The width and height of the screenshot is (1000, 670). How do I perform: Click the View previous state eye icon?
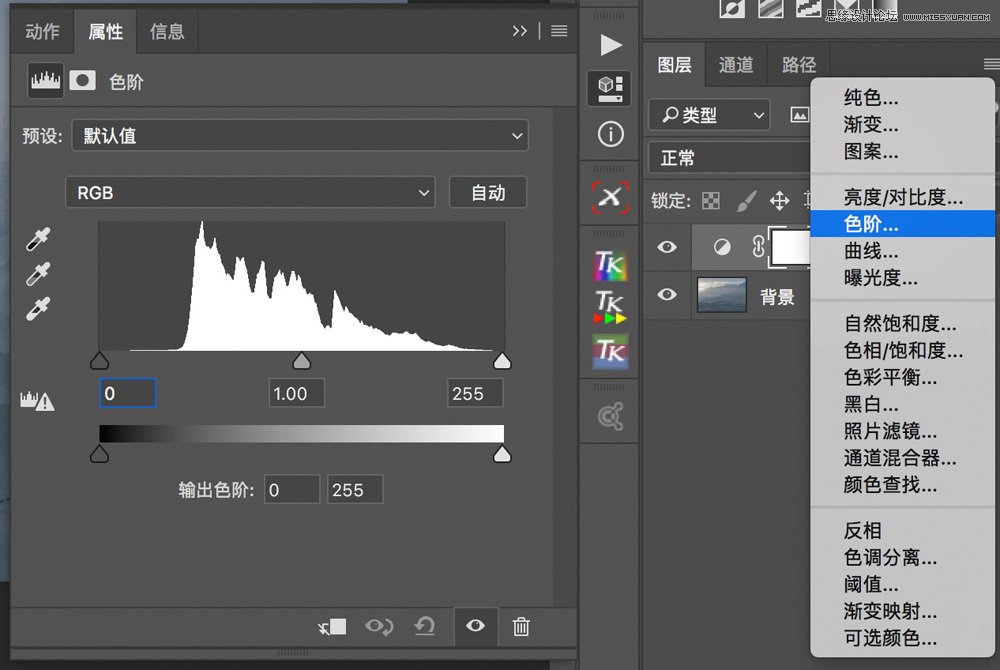click(476, 626)
